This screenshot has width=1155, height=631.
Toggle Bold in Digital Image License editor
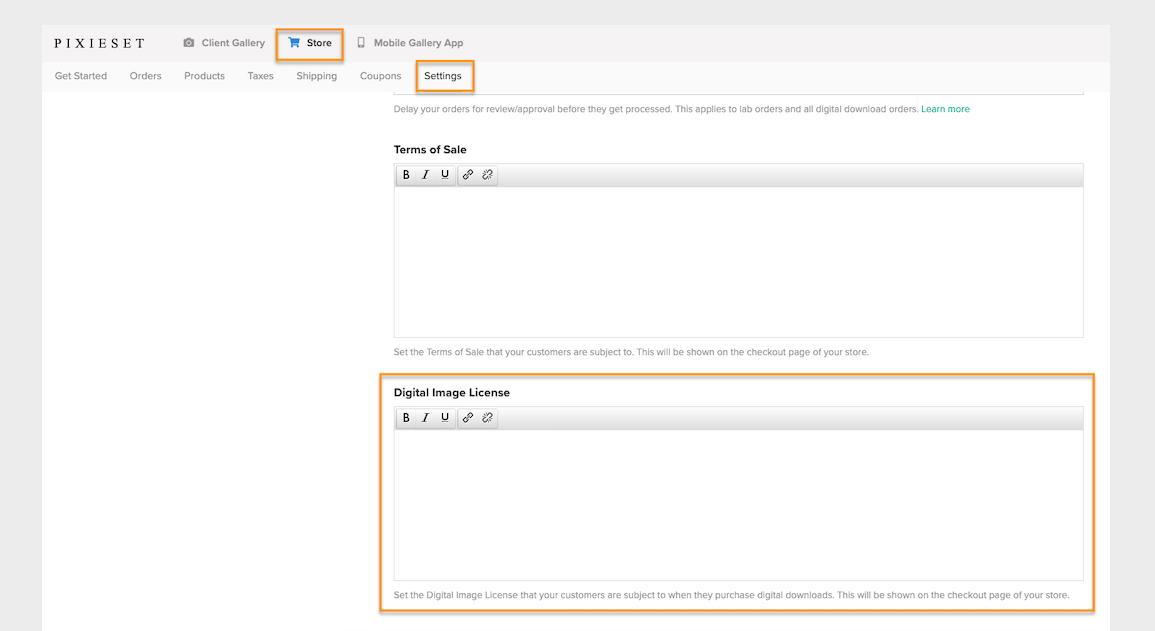click(x=406, y=417)
